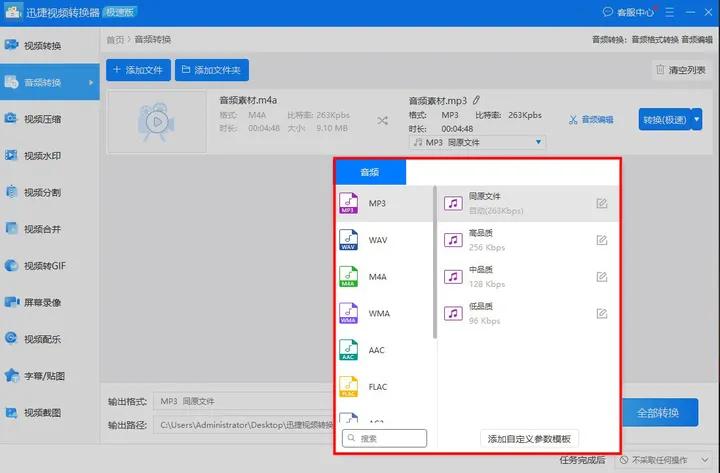Click 全部转换 button
Screen dimensions: 720x473
coord(659,412)
